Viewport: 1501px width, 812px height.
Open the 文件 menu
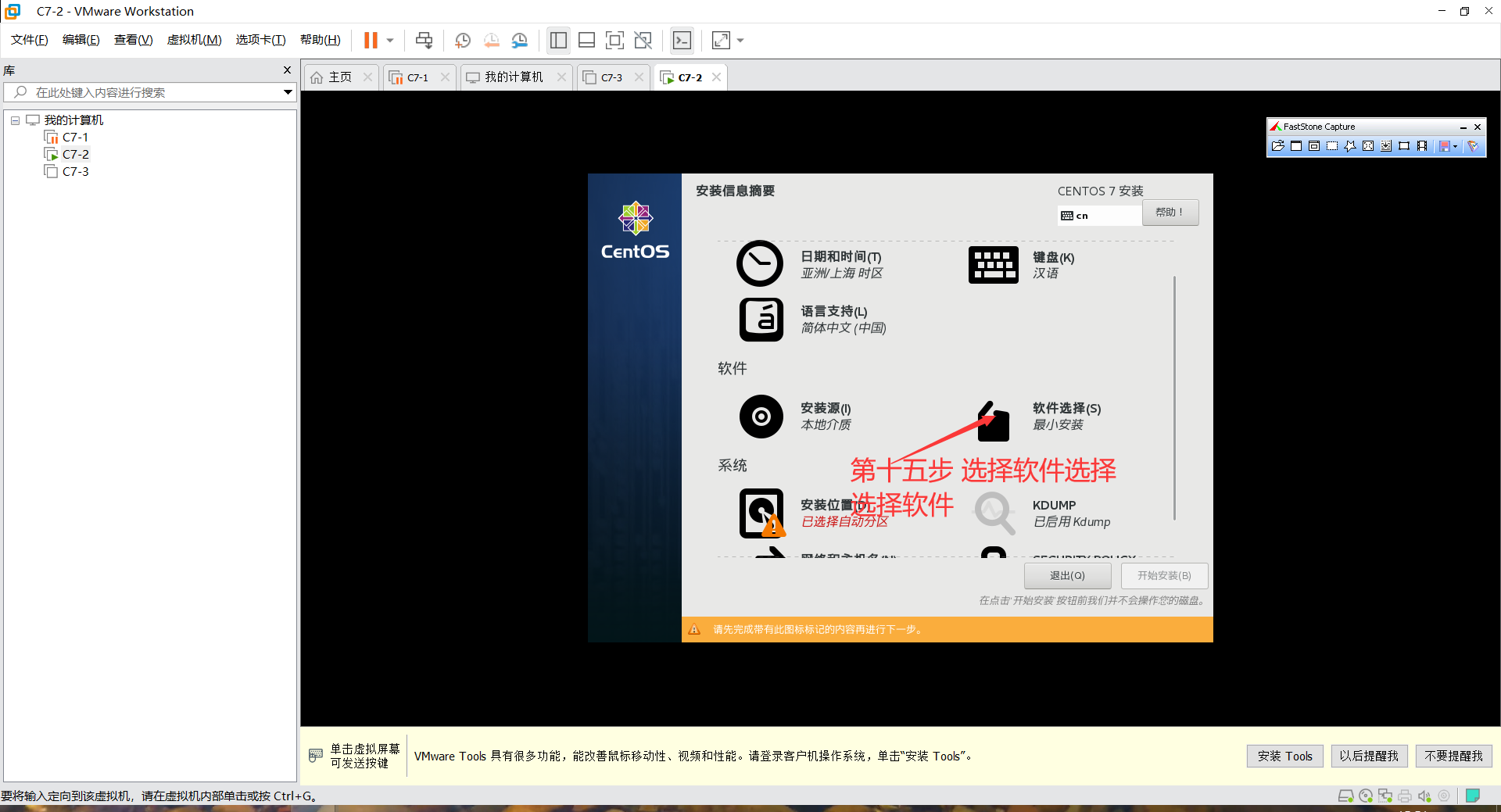pyautogui.click(x=30, y=40)
